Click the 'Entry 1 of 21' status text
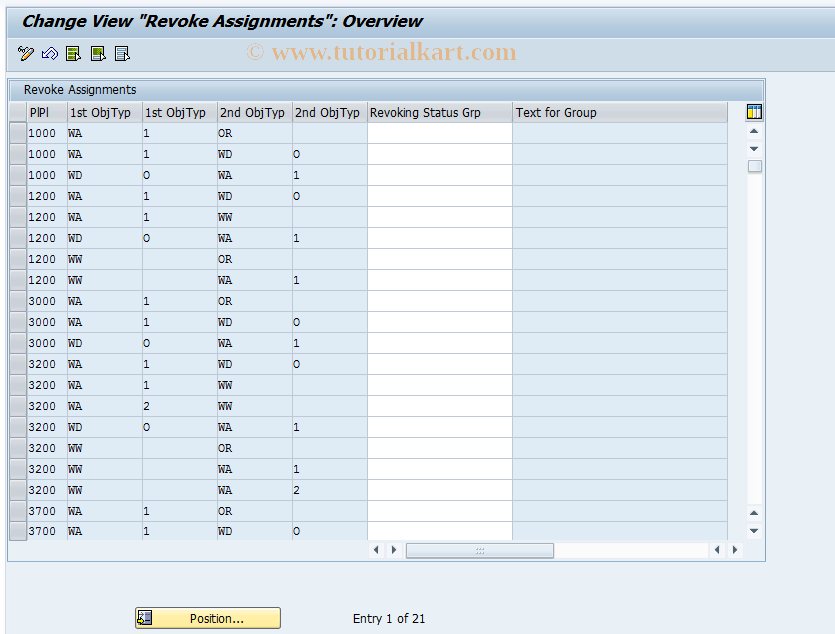The height and width of the screenshot is (634, 835). coord(389,619)
